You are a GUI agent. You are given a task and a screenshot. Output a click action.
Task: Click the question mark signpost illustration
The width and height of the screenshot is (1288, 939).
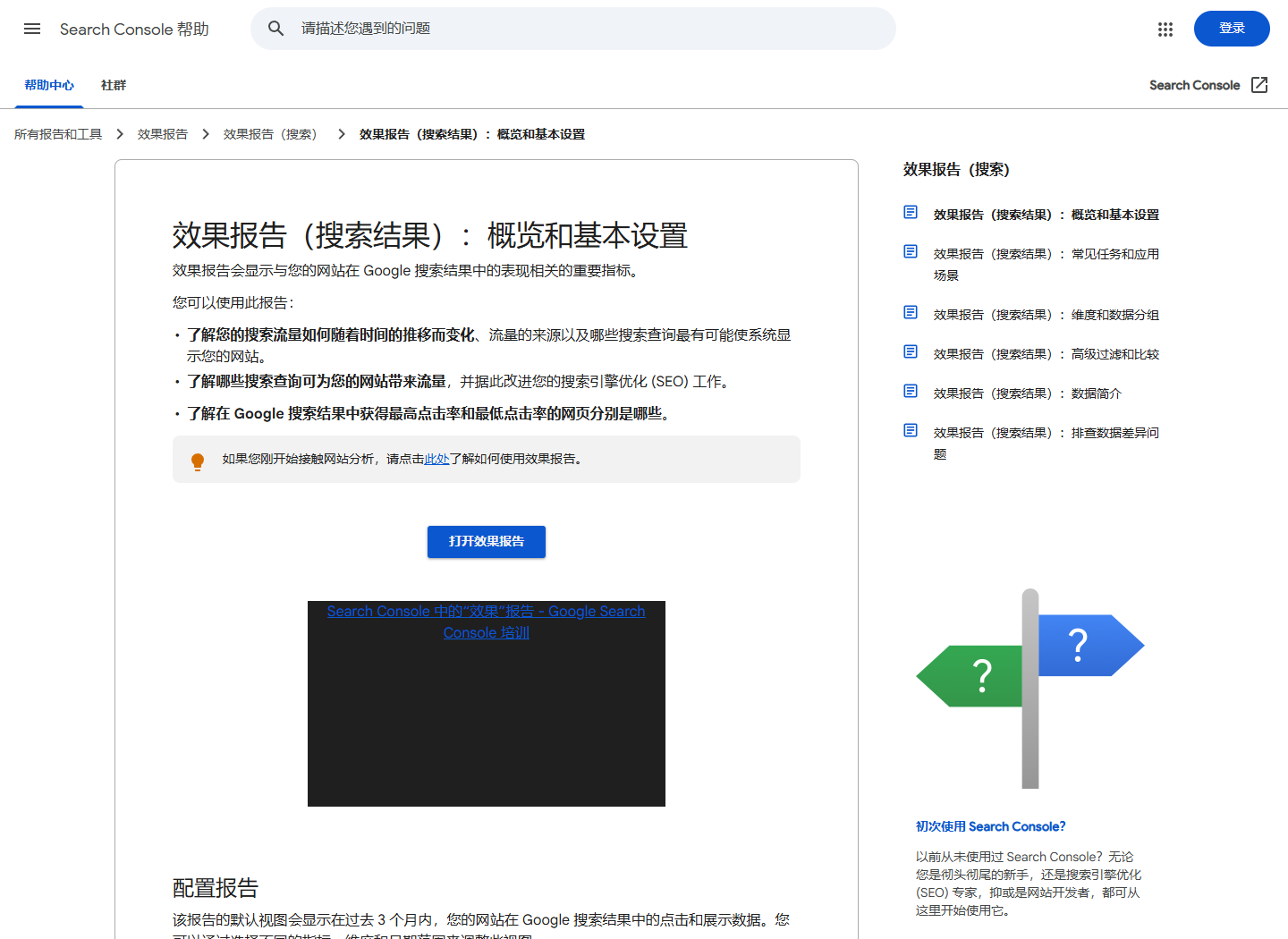pyautogui.click(x=1030, y=689)
